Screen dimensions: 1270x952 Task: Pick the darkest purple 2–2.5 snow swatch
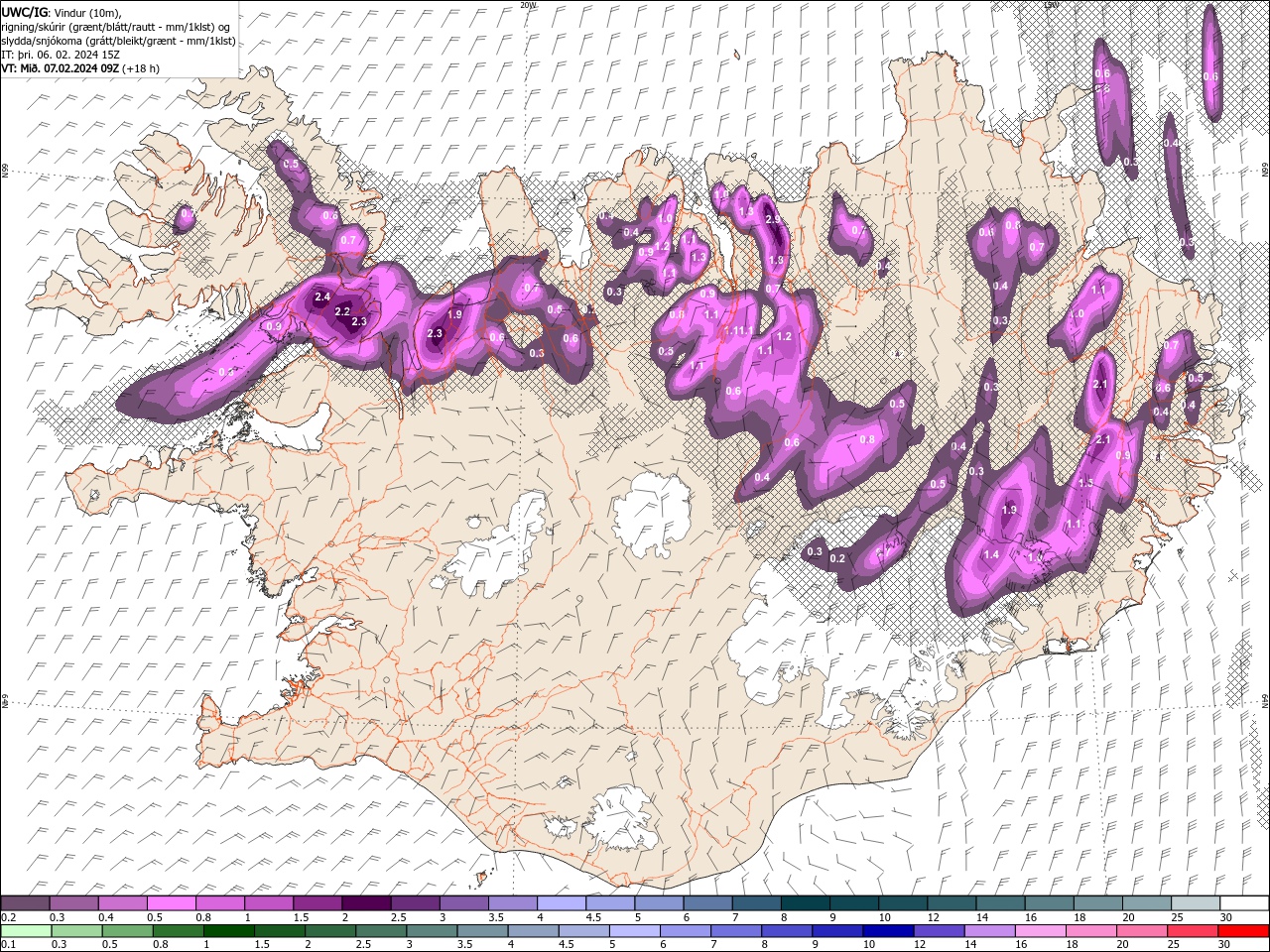[x=366, y=903]
